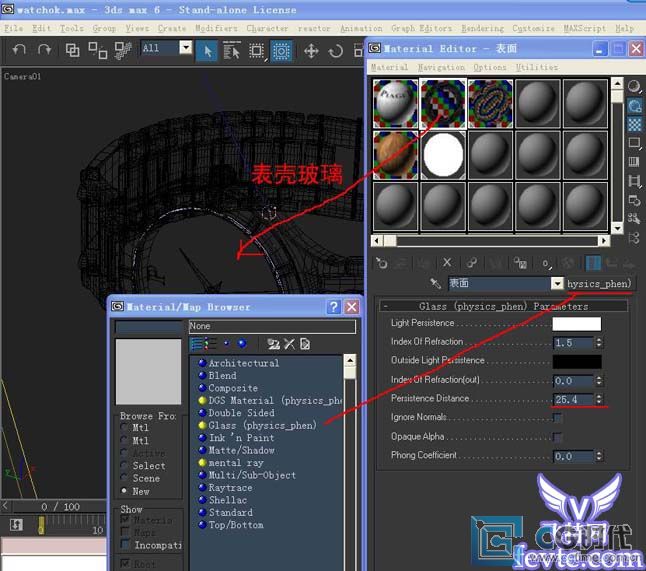This screenshot has height=571, width=646.
Task: Activate the Select Object arrow tool
Action: [x=207, y=51]
